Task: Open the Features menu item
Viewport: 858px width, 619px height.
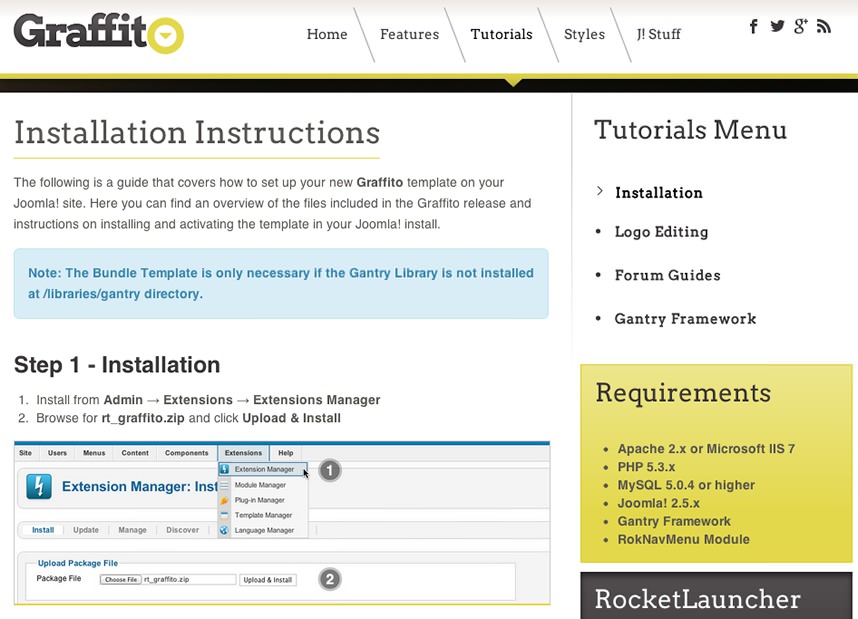Action: point(409,34)
